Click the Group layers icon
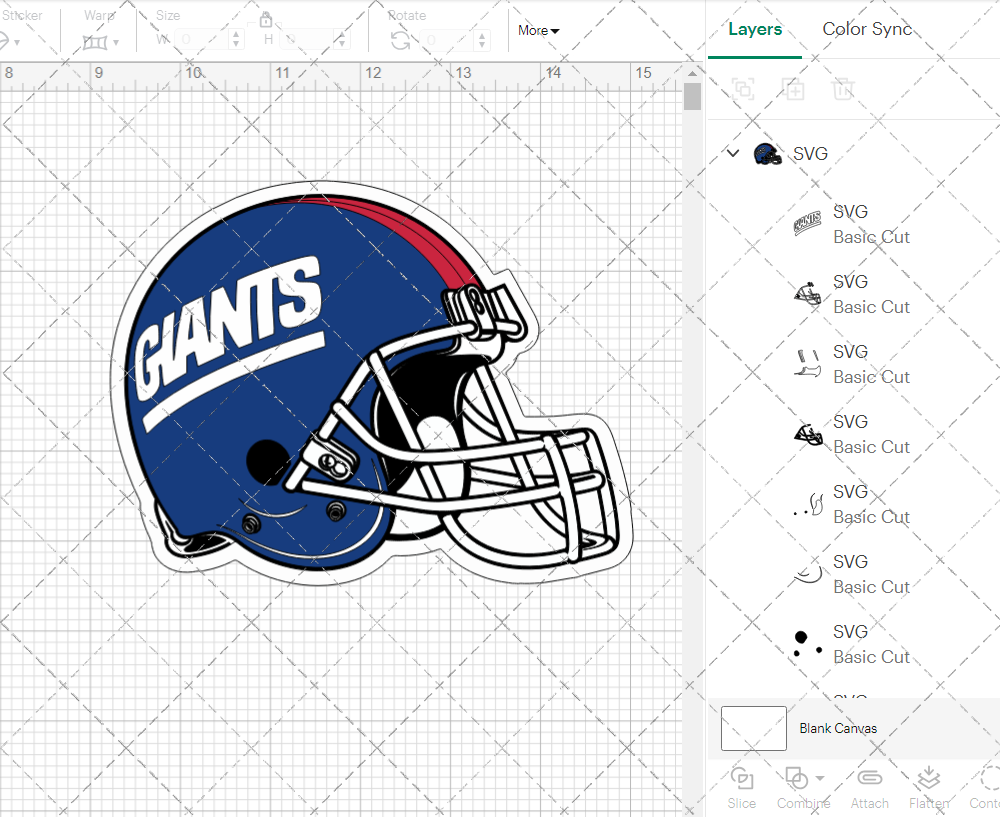1000x817 pixels. tap(742, 89)
